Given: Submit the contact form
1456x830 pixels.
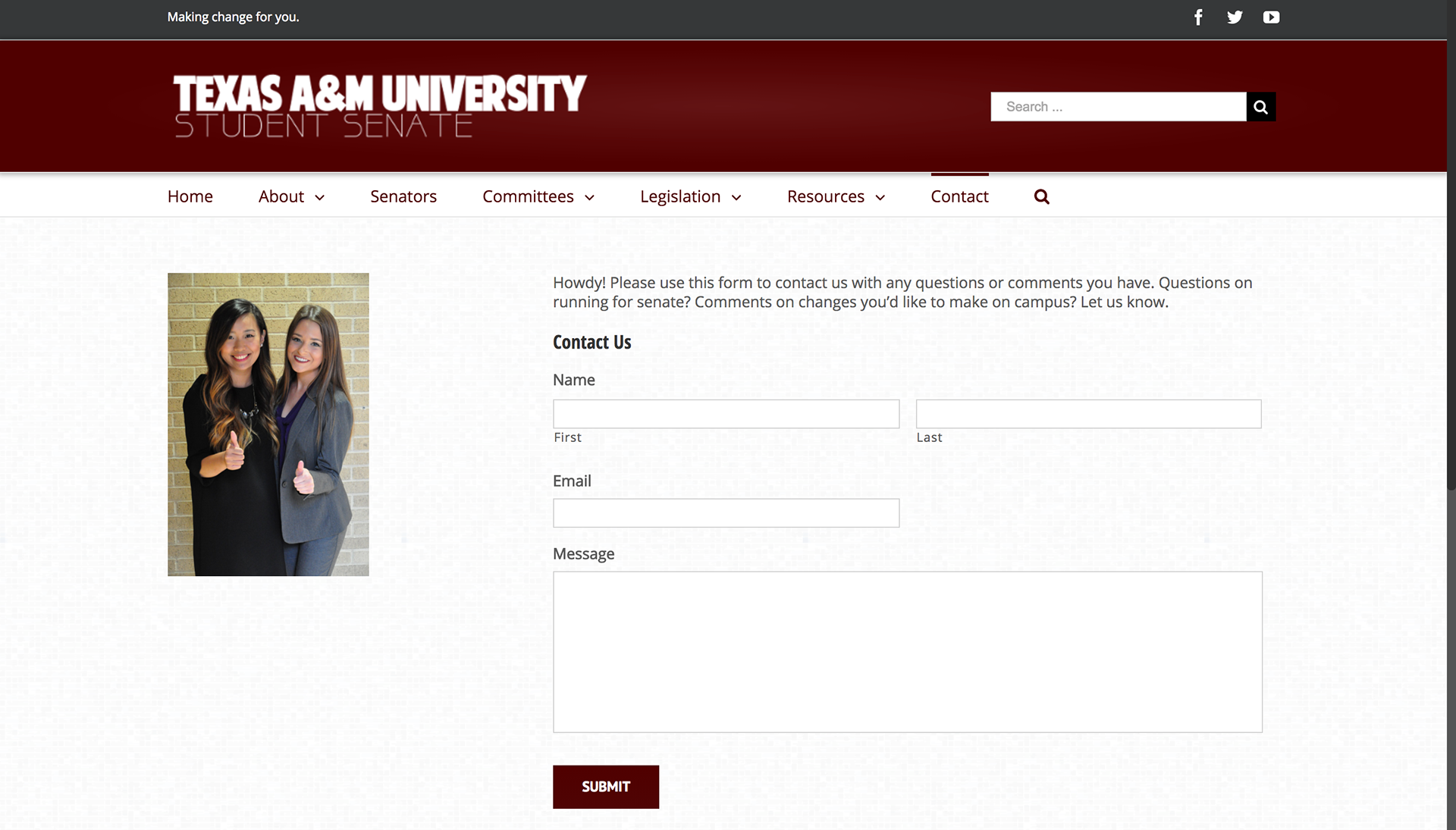Looking at the screenshot, I should click(x=606, y=787).
